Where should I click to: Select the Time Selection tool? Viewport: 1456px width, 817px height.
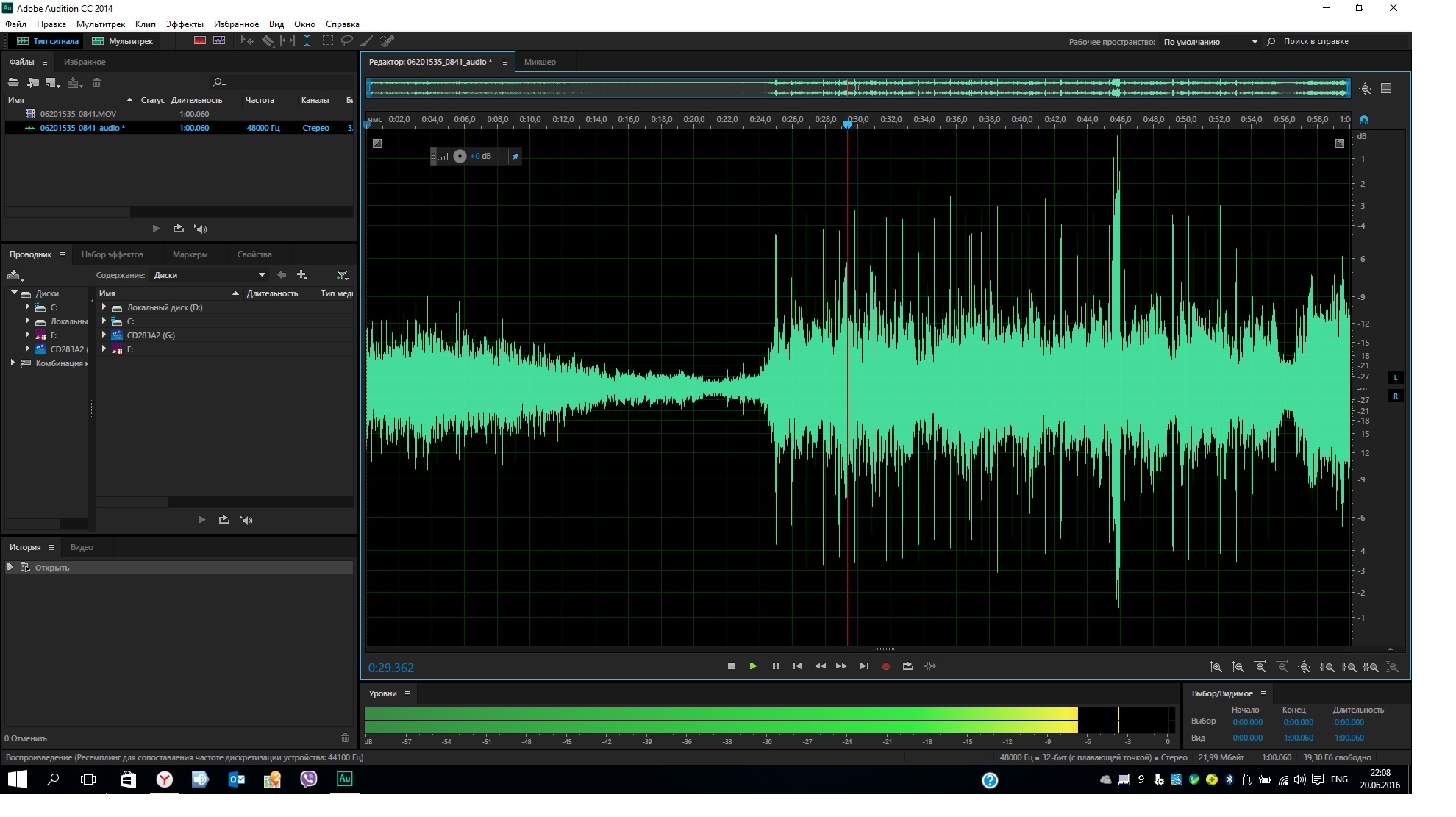[x=307, y=41]
